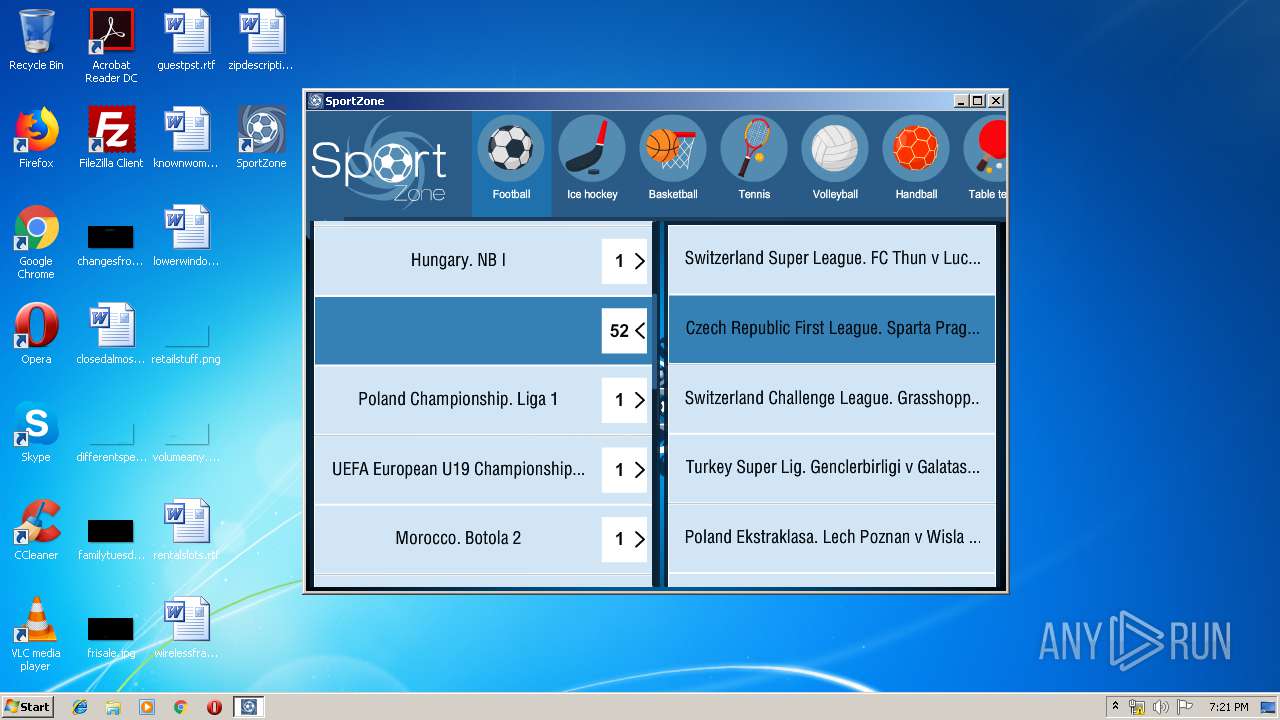
Task: Open the network status tray icon
Action: (1137, 707)
